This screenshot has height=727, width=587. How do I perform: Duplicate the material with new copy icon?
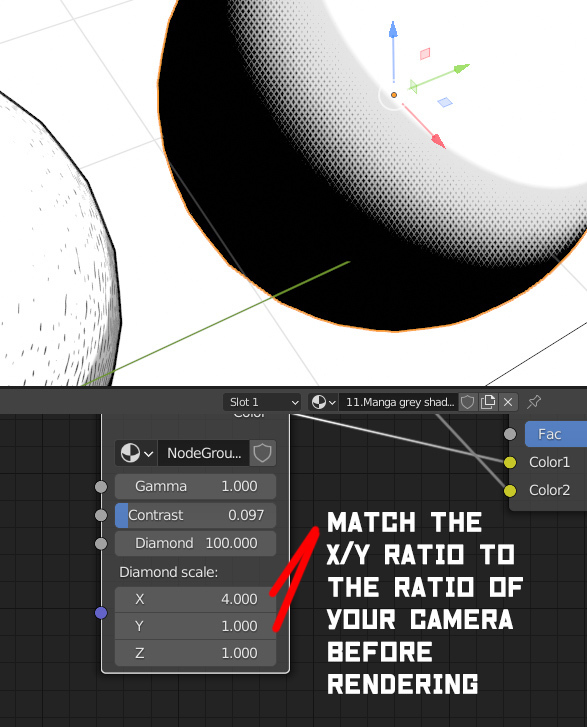click(488, 402)
